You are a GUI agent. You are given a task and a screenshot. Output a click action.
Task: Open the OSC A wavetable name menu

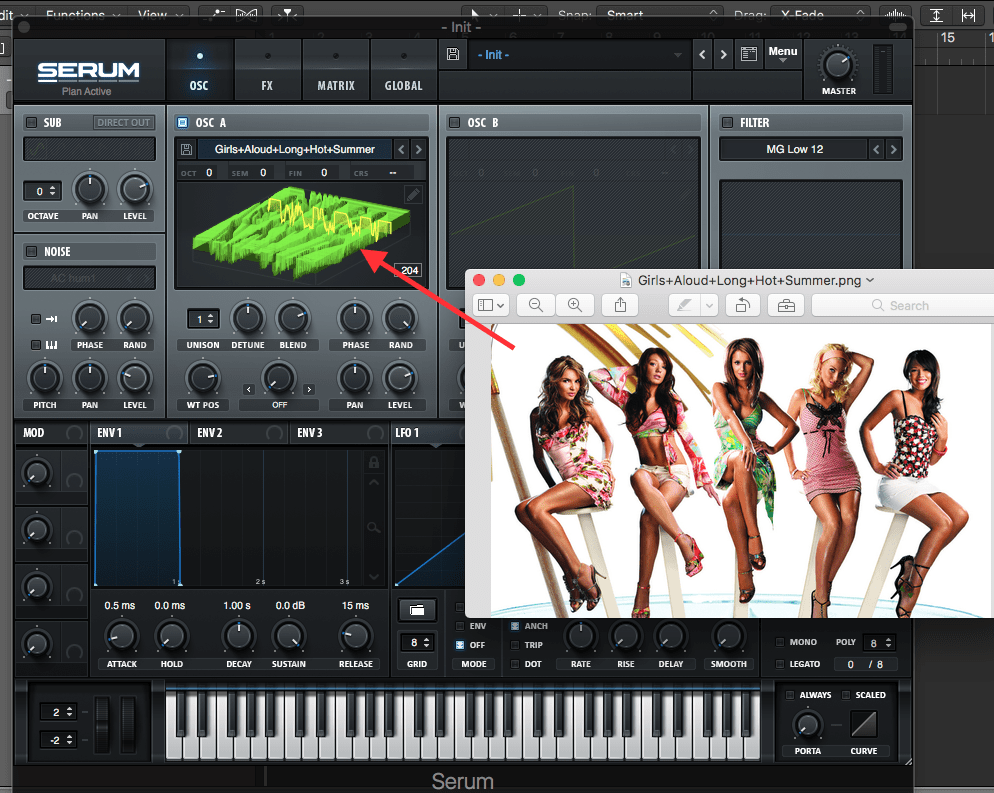click(x=294, y=150)
